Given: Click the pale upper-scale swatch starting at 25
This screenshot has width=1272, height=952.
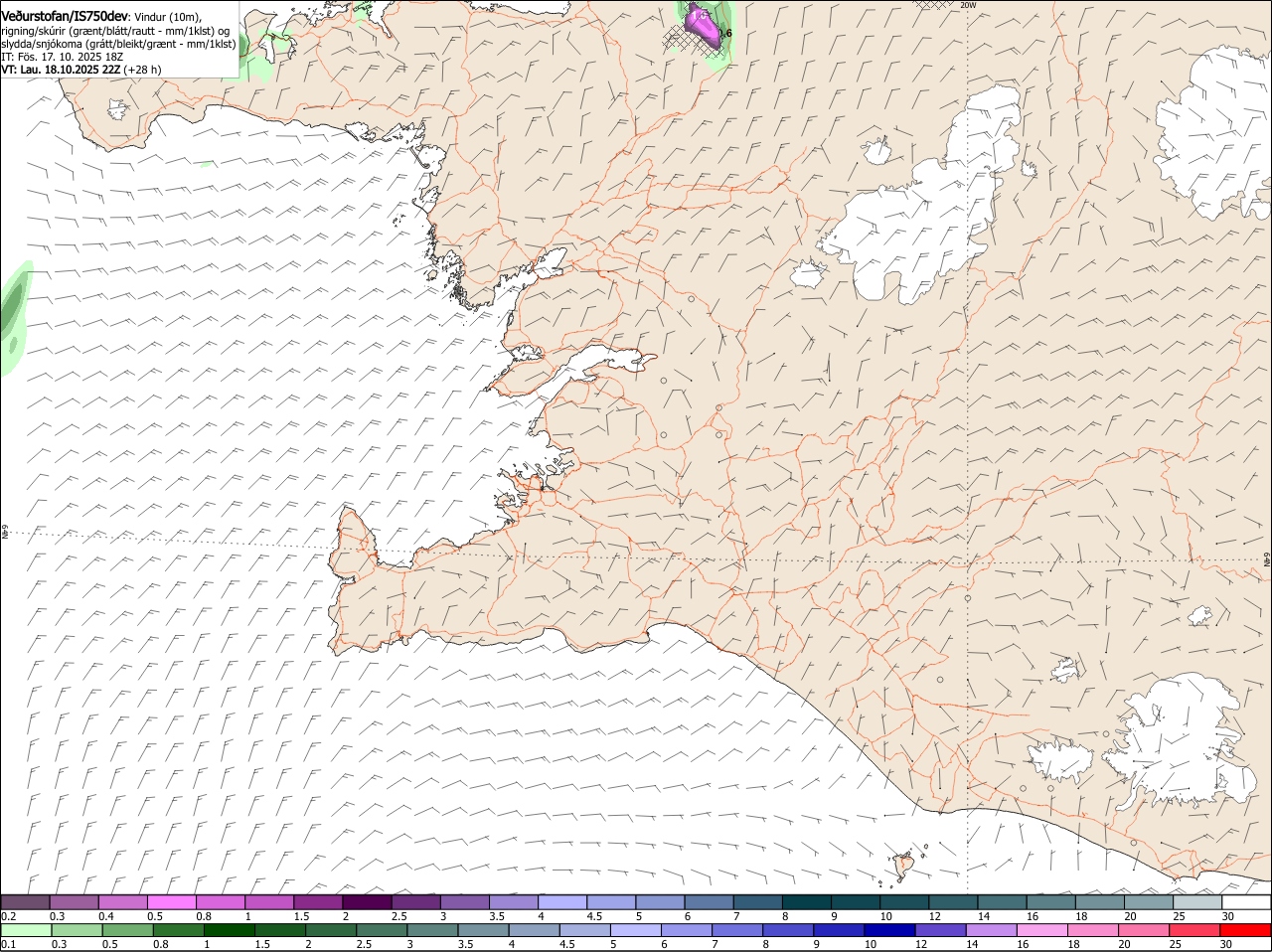Looking at the screenshot, I should (1197, 902).
